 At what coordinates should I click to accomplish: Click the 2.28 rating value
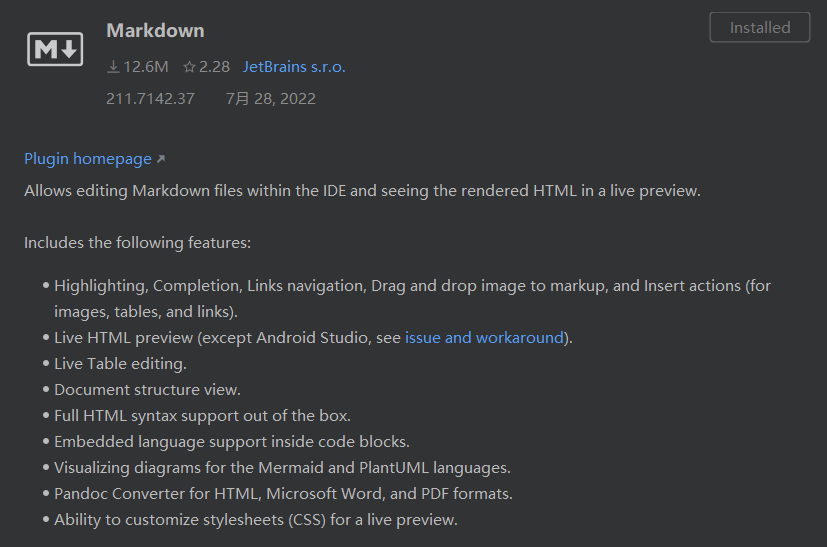(214, 67)
